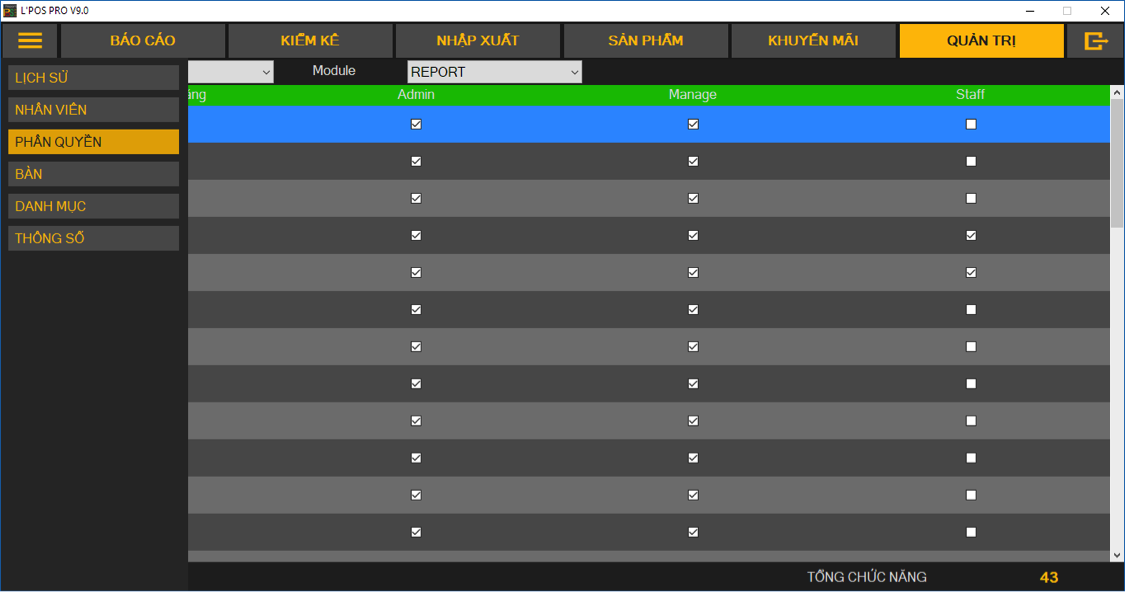Select the SẢN PHẨM tab

pyautogui.click(x=645, y=41)
